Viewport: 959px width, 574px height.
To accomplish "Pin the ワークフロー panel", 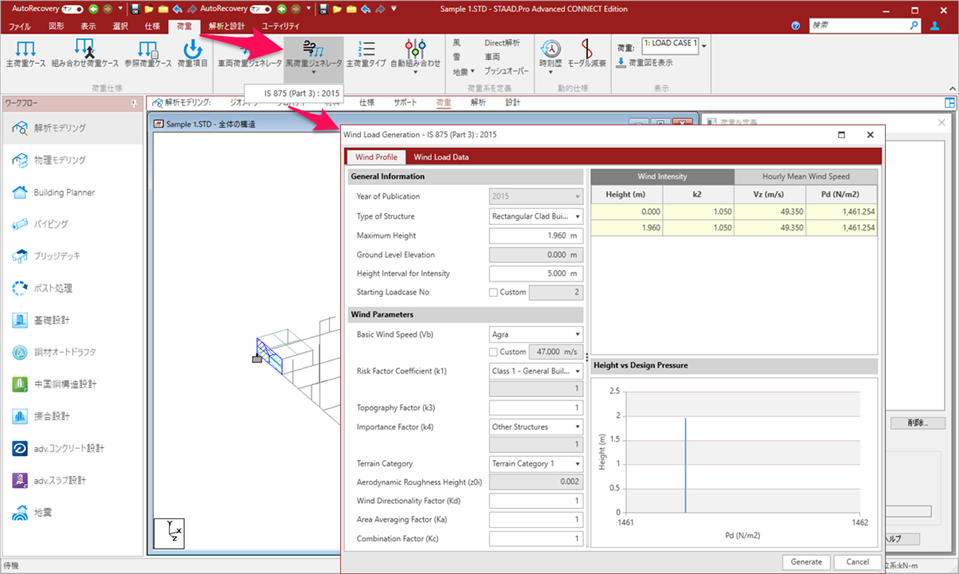I will 133,103.
